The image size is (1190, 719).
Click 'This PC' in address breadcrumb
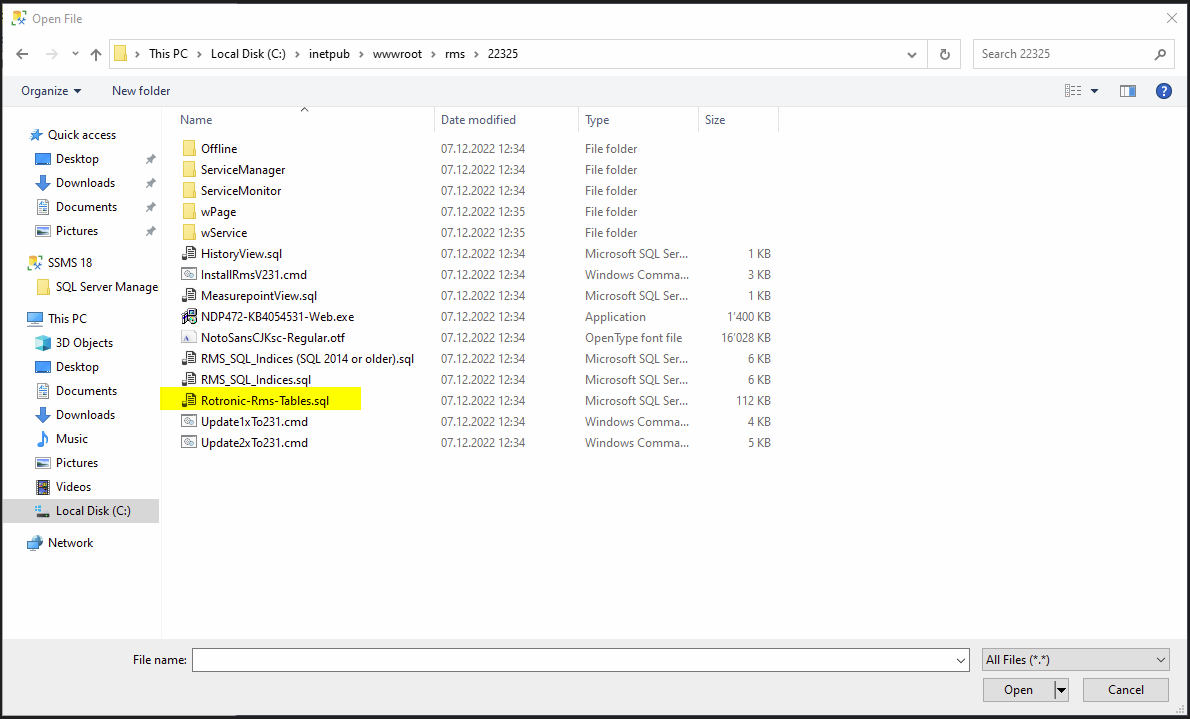168,54
